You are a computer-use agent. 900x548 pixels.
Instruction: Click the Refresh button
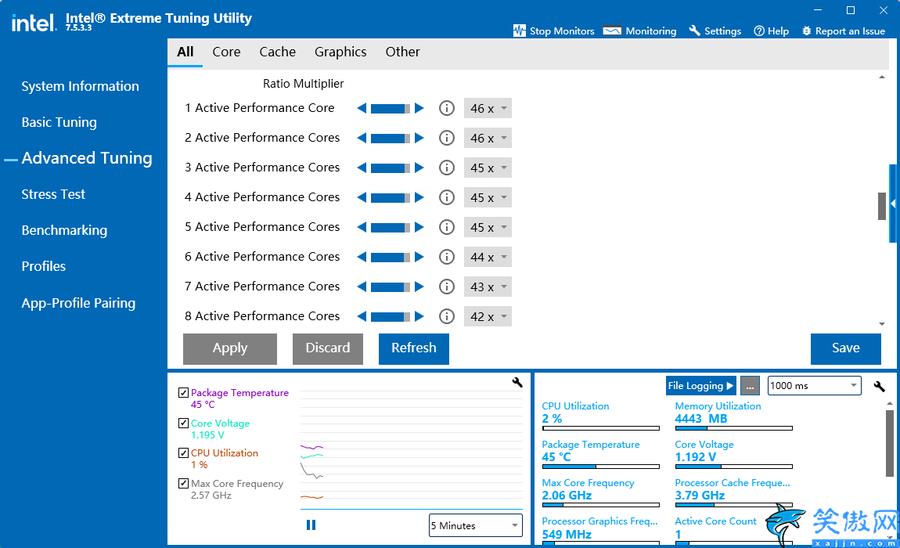(x=414, y=348)
